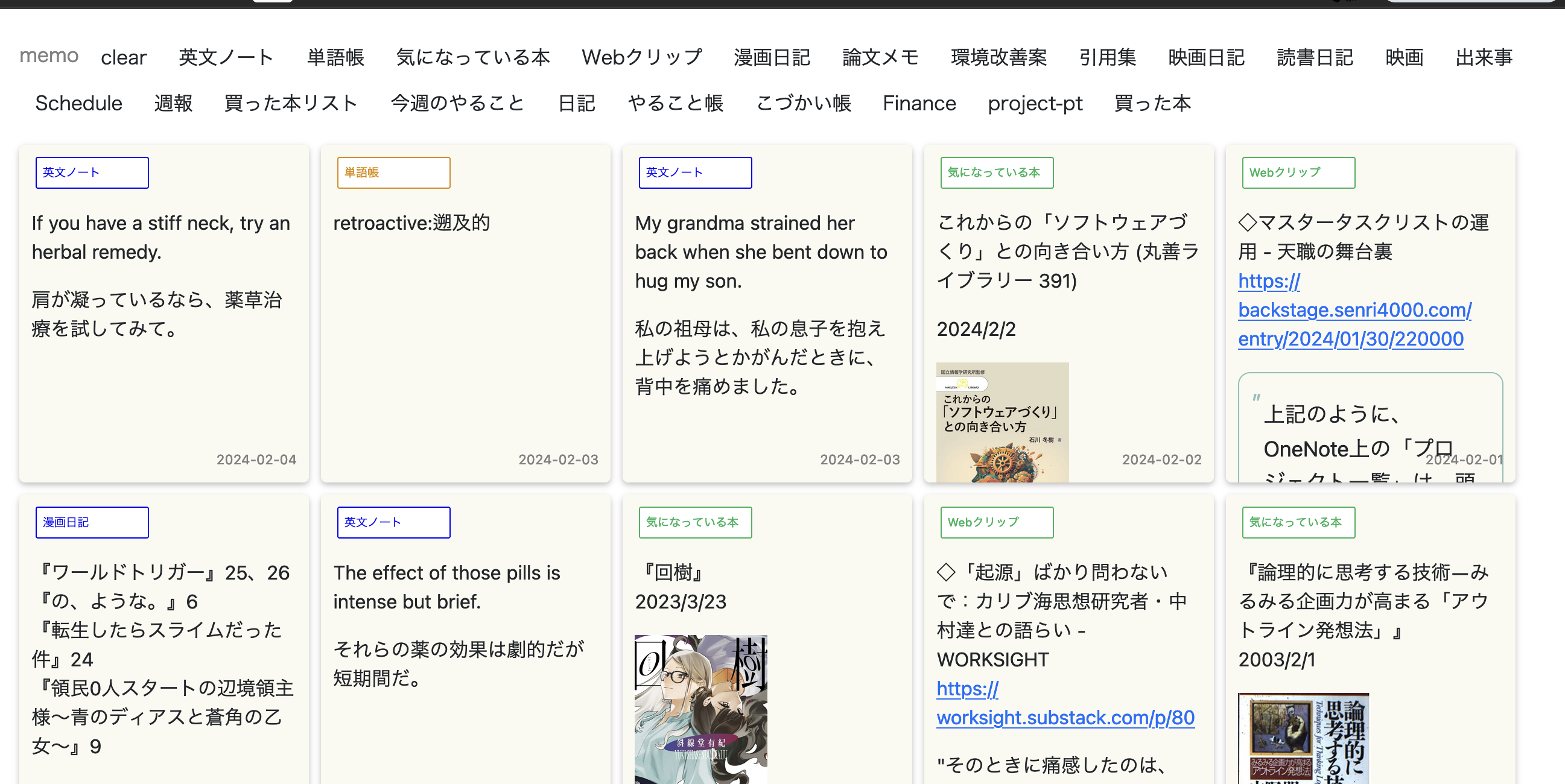This screenshot has height=784, width=1565.
Task: Select the こづかい帳 category
Action: pyautogui.click(x=802, y=103)
